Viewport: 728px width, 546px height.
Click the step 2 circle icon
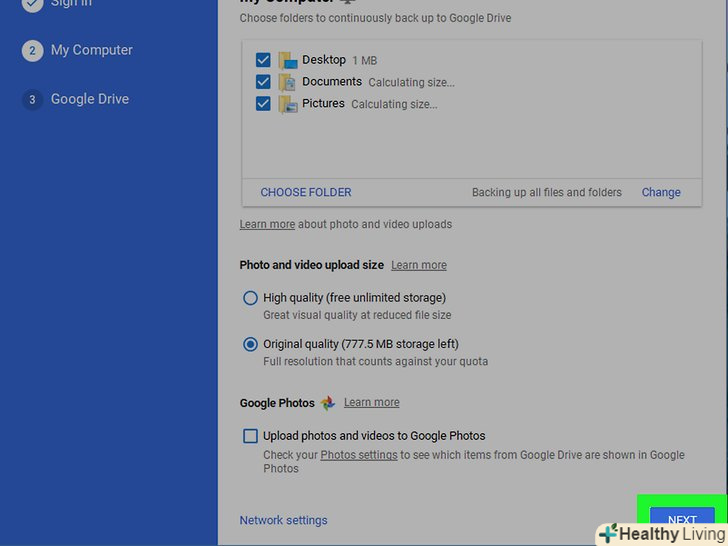(32, 50)
